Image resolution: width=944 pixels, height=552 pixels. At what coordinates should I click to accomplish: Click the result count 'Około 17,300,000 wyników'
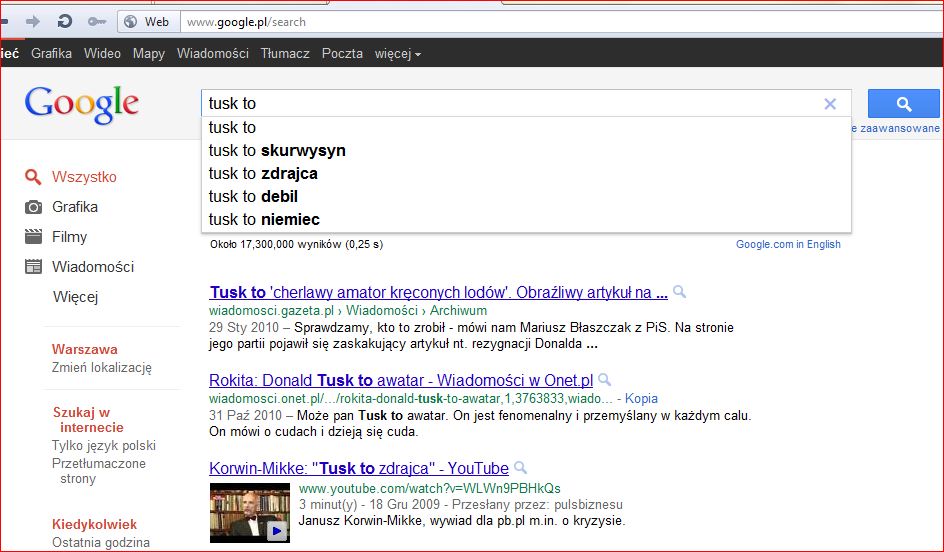point(296,244)
